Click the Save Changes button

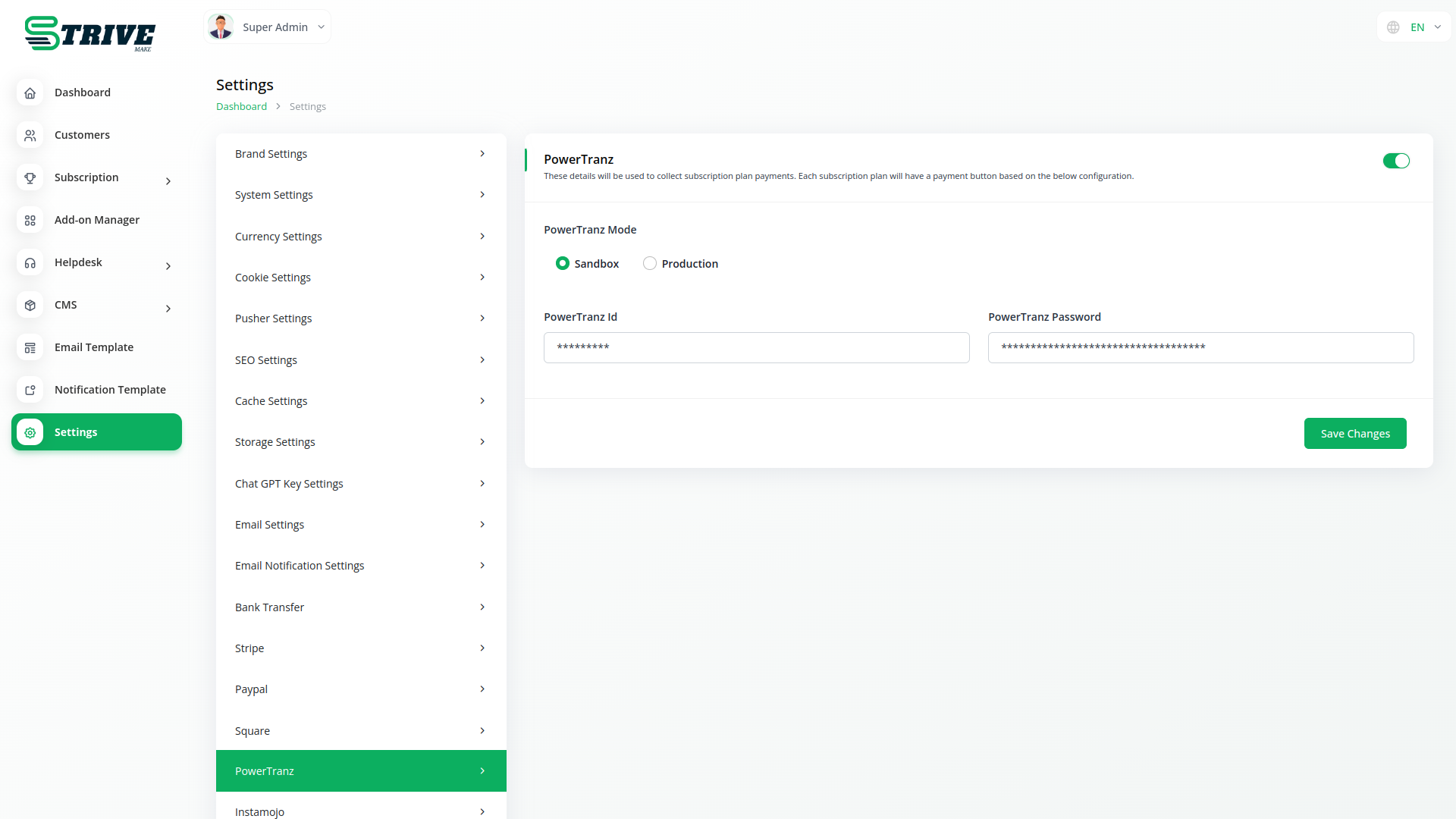1354,434
